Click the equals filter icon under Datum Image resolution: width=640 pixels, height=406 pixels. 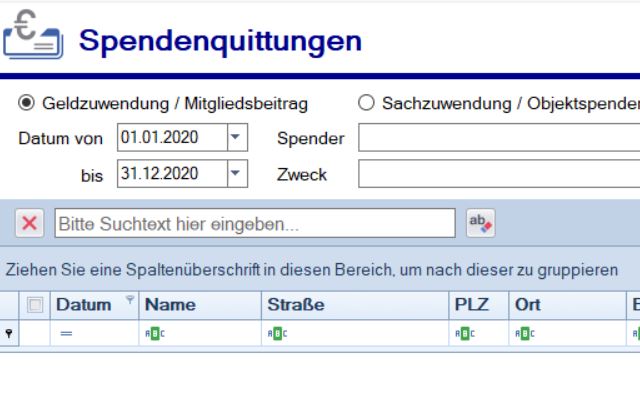(66, 334)
